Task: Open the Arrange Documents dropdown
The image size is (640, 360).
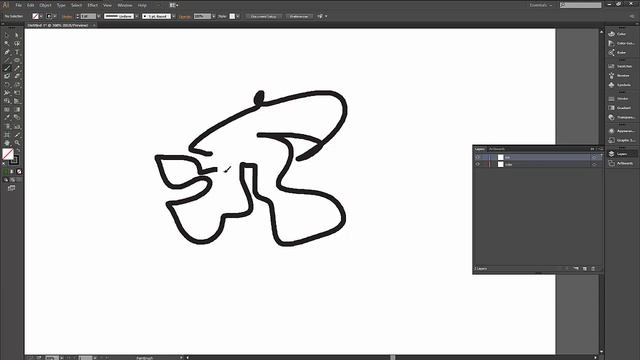Action: point(174,5)
